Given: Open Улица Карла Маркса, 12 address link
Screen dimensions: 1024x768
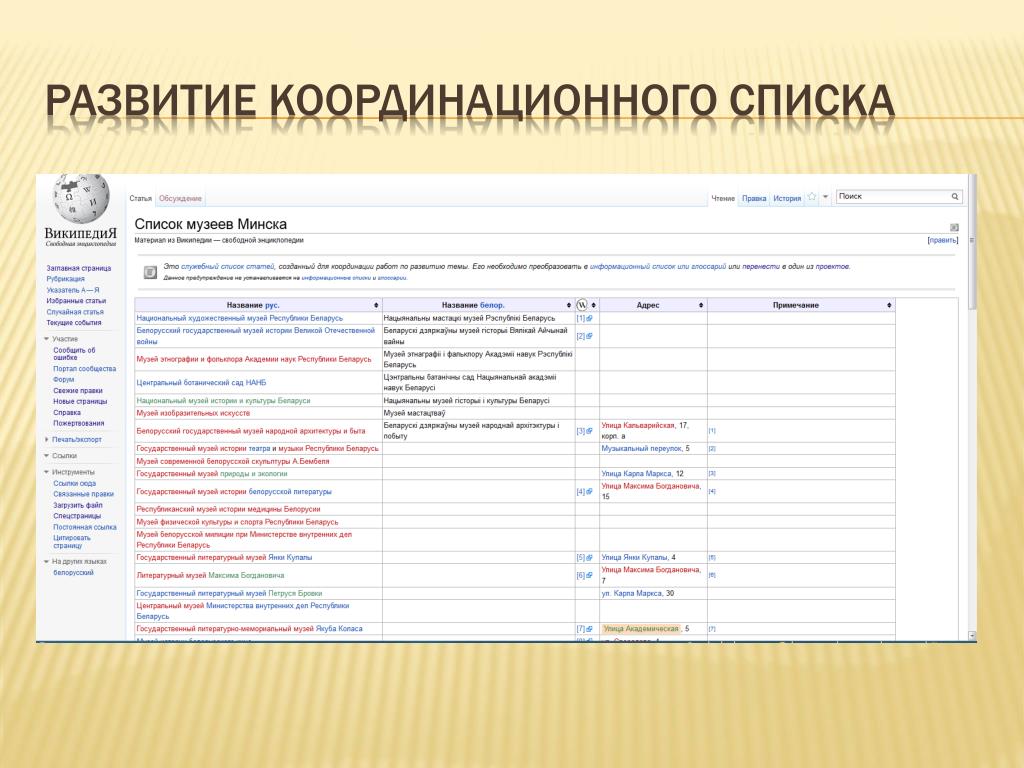Looking at the screenshot, I should point(637,473).
